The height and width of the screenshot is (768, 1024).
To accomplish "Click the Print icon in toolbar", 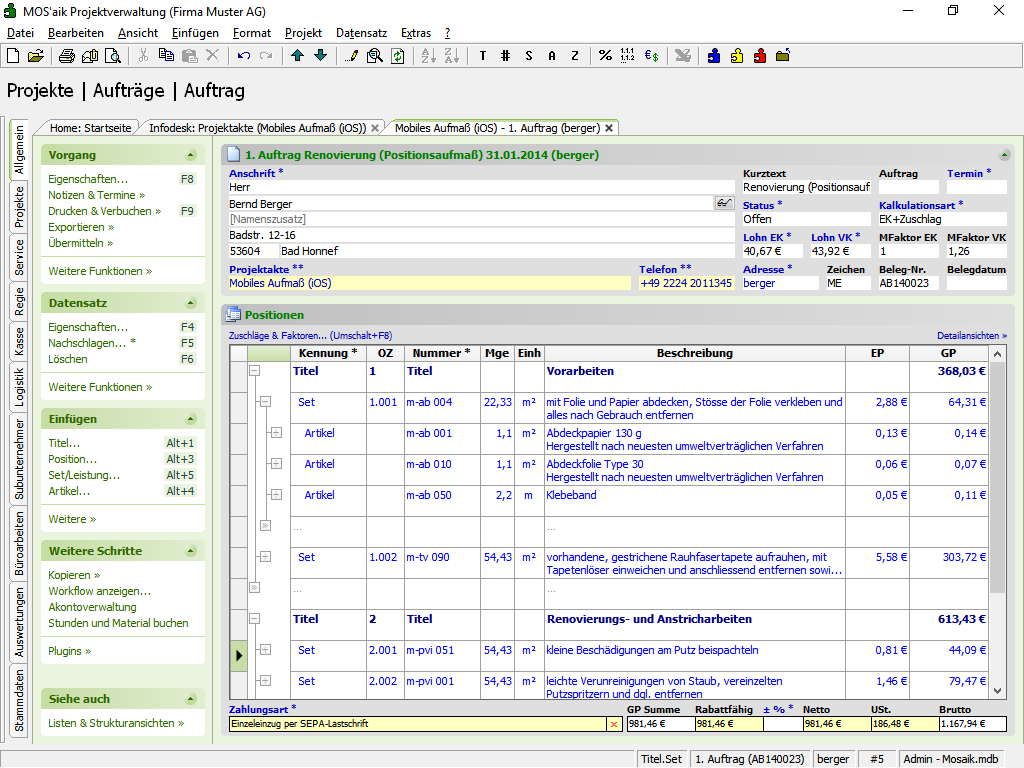I will pyautogui.click(x=66, y=56).
